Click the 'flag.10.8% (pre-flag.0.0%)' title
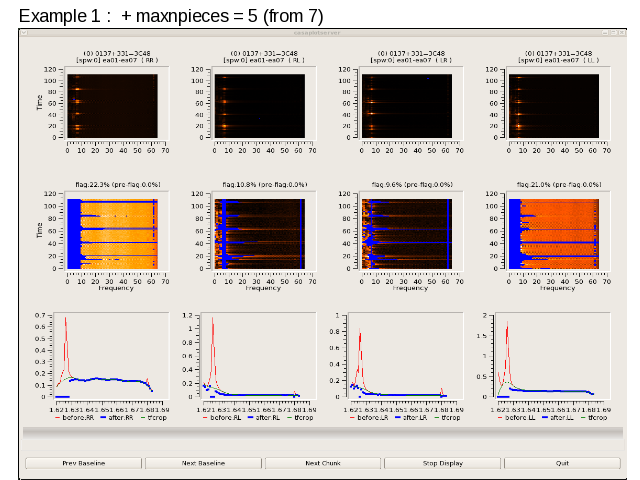The height and width of the screenshot is (480, 640). (x=264, y=185)
